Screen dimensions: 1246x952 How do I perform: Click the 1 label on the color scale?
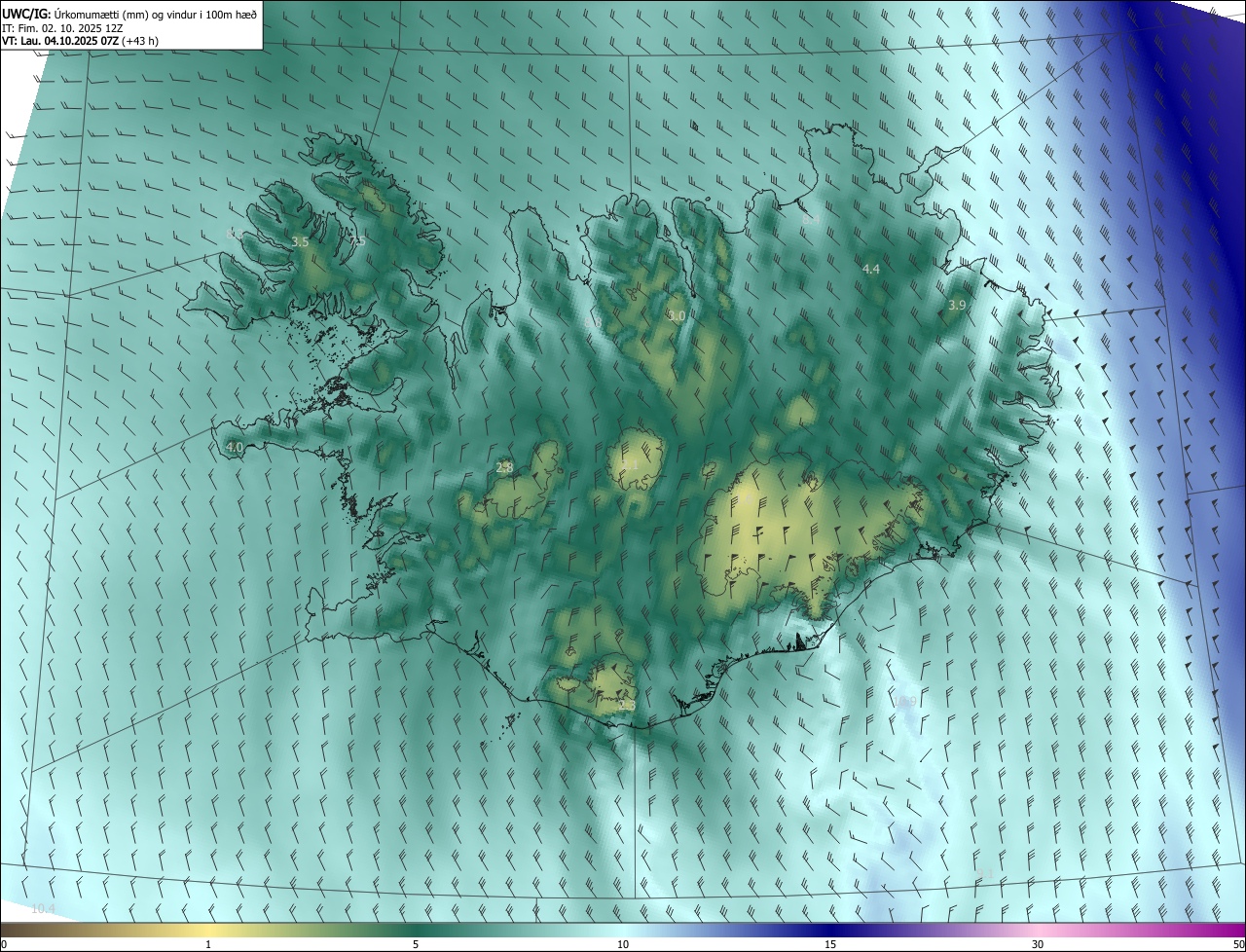point(208,944)
